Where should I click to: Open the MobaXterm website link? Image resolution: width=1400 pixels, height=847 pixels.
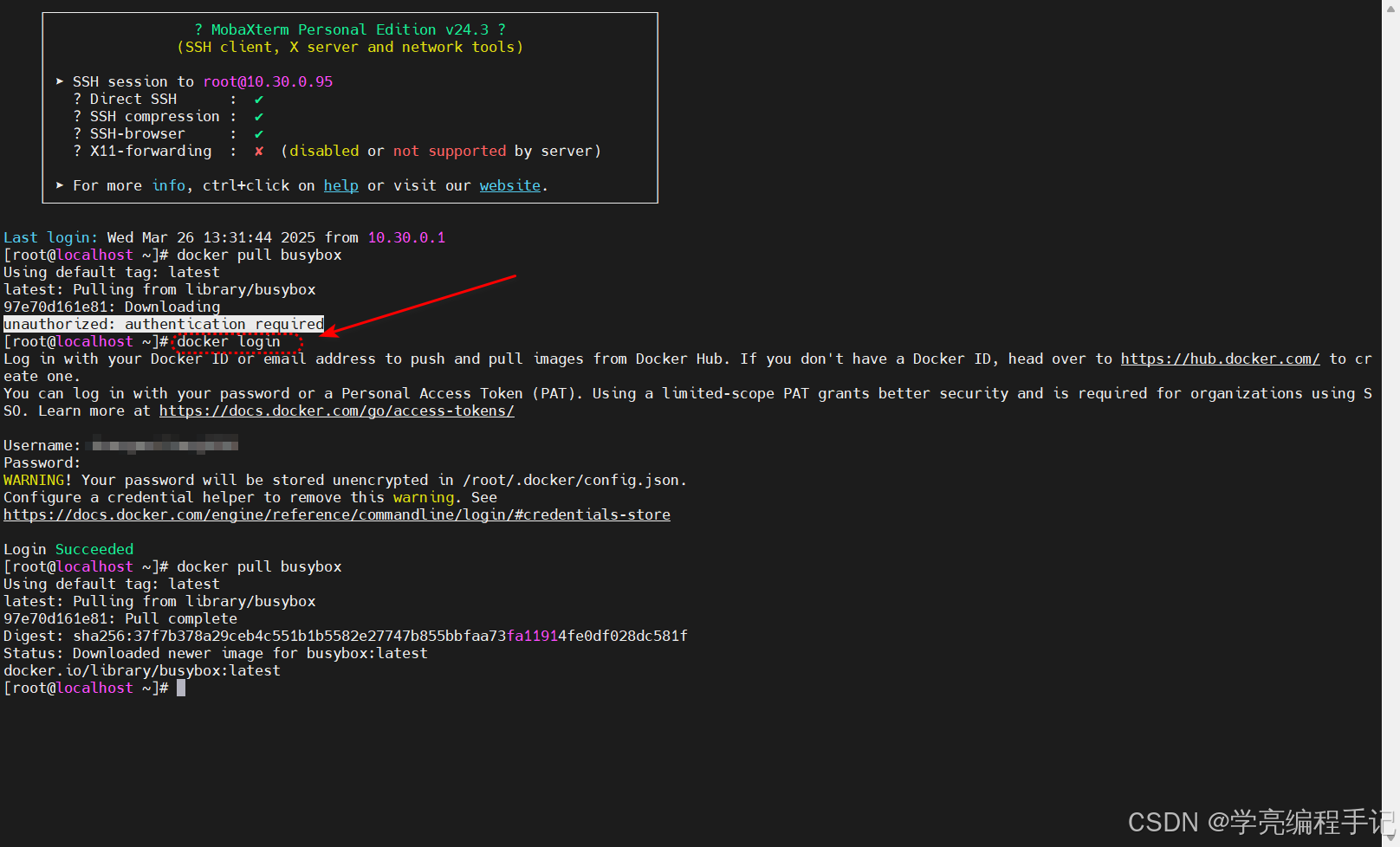[x=509, y=185]
